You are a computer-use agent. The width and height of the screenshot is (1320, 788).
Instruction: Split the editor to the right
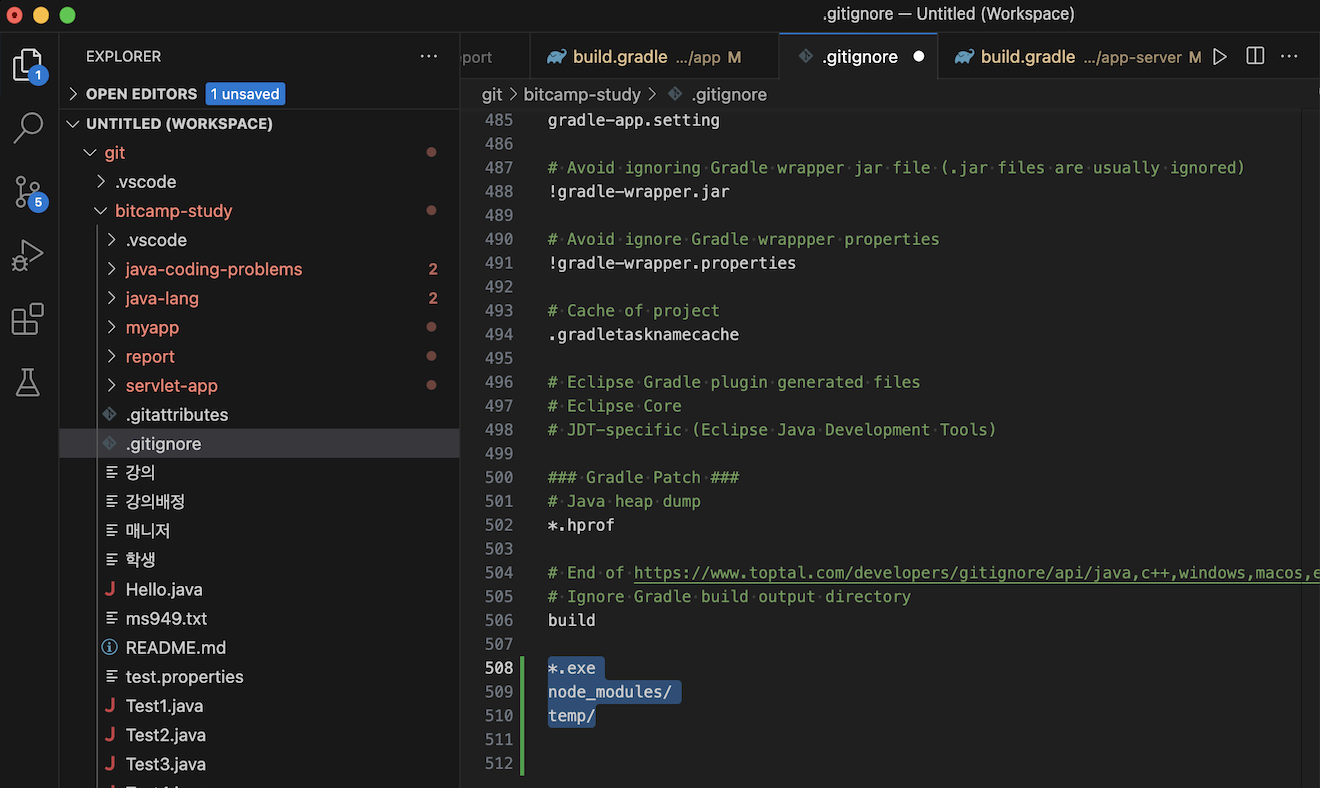pyautogui.click(x=1255, y=57)
